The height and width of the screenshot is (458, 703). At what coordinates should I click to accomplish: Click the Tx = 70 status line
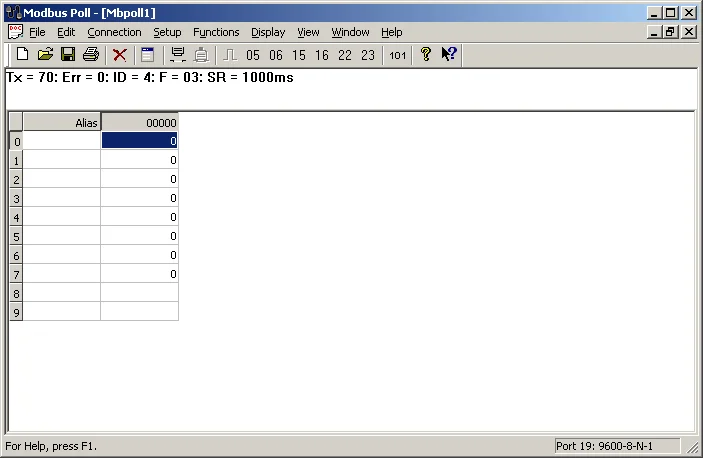point(150,77)
